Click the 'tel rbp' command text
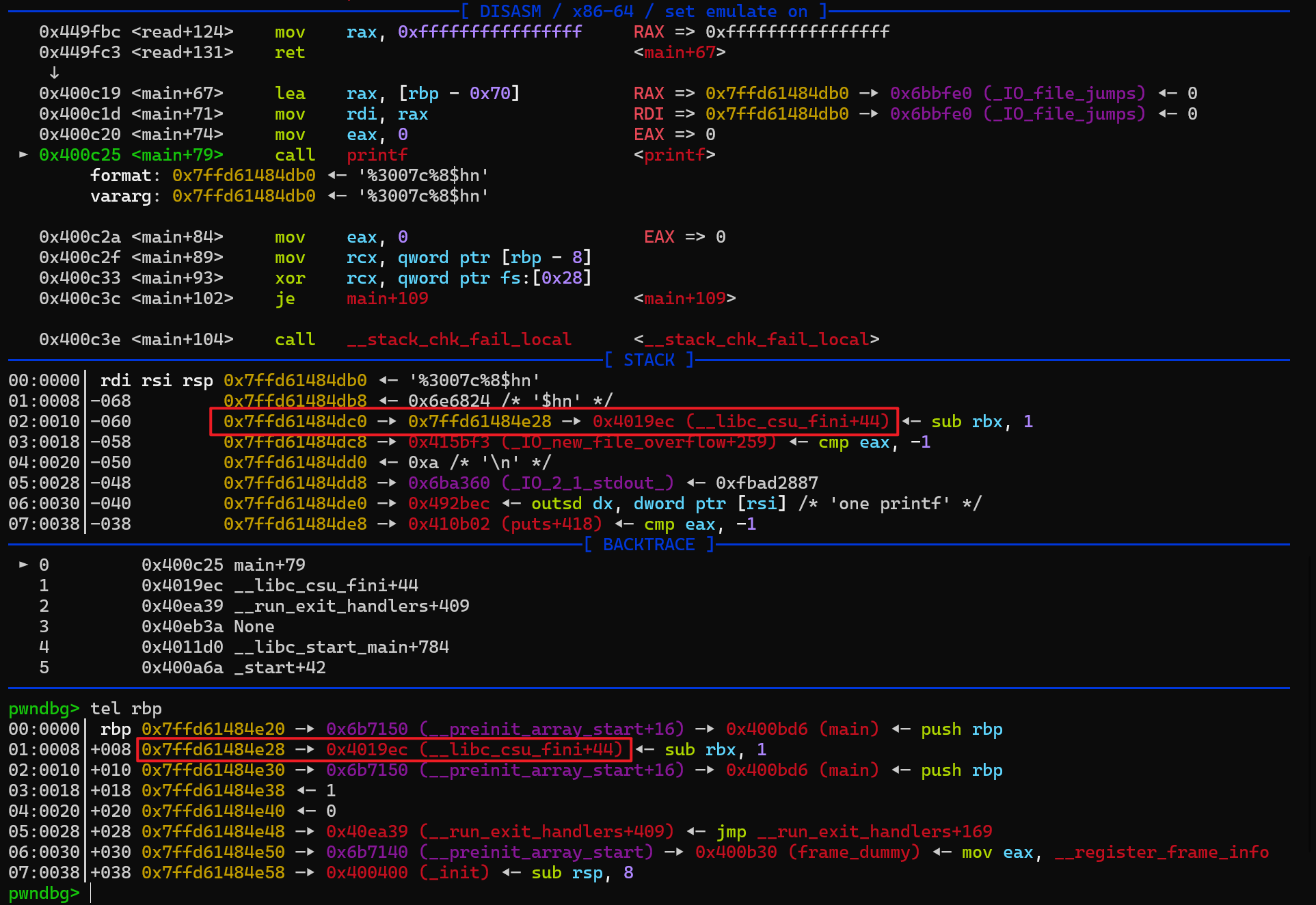The height and width of the screenshot is (905, 1316). coord(126,709)
